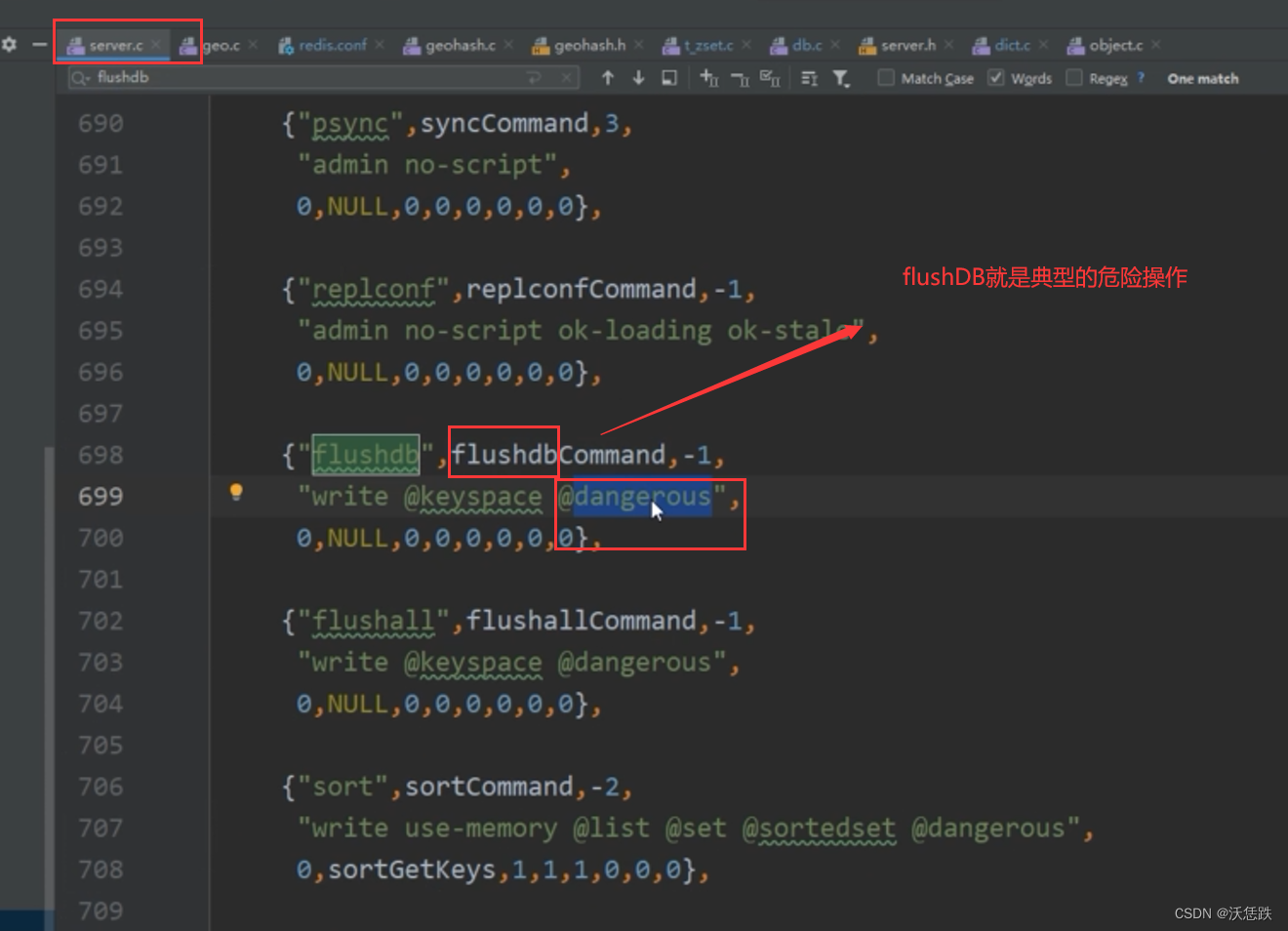Click replconfCommand on line 694
The height and width of the screenshot is (931, 1288).
[582, 289]
